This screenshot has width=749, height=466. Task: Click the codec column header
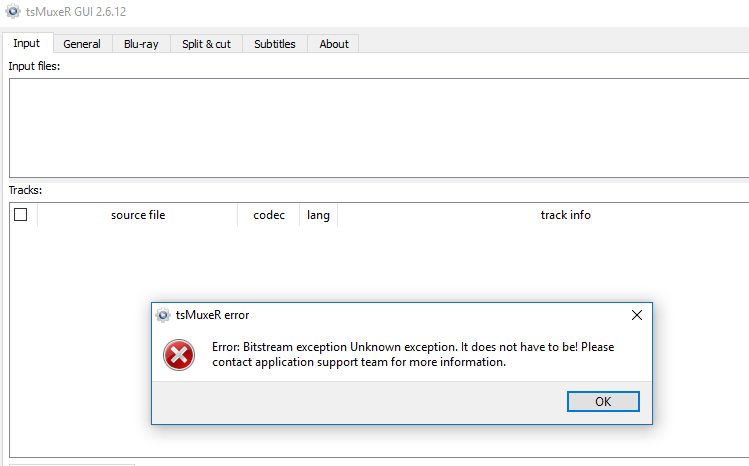[269, 215]
